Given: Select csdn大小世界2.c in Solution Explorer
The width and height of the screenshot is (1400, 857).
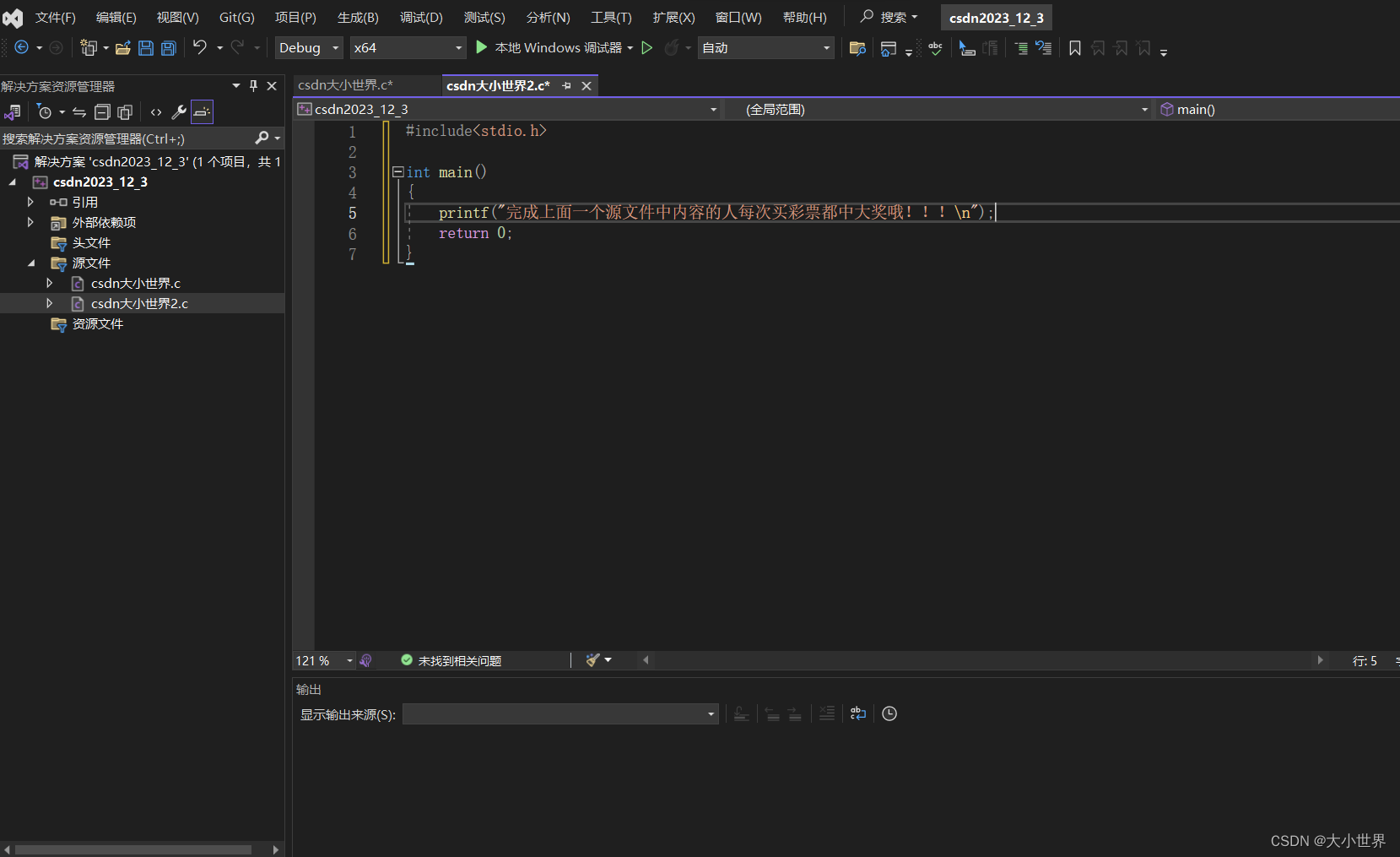Looking at the screenshot, I should 139,303.
